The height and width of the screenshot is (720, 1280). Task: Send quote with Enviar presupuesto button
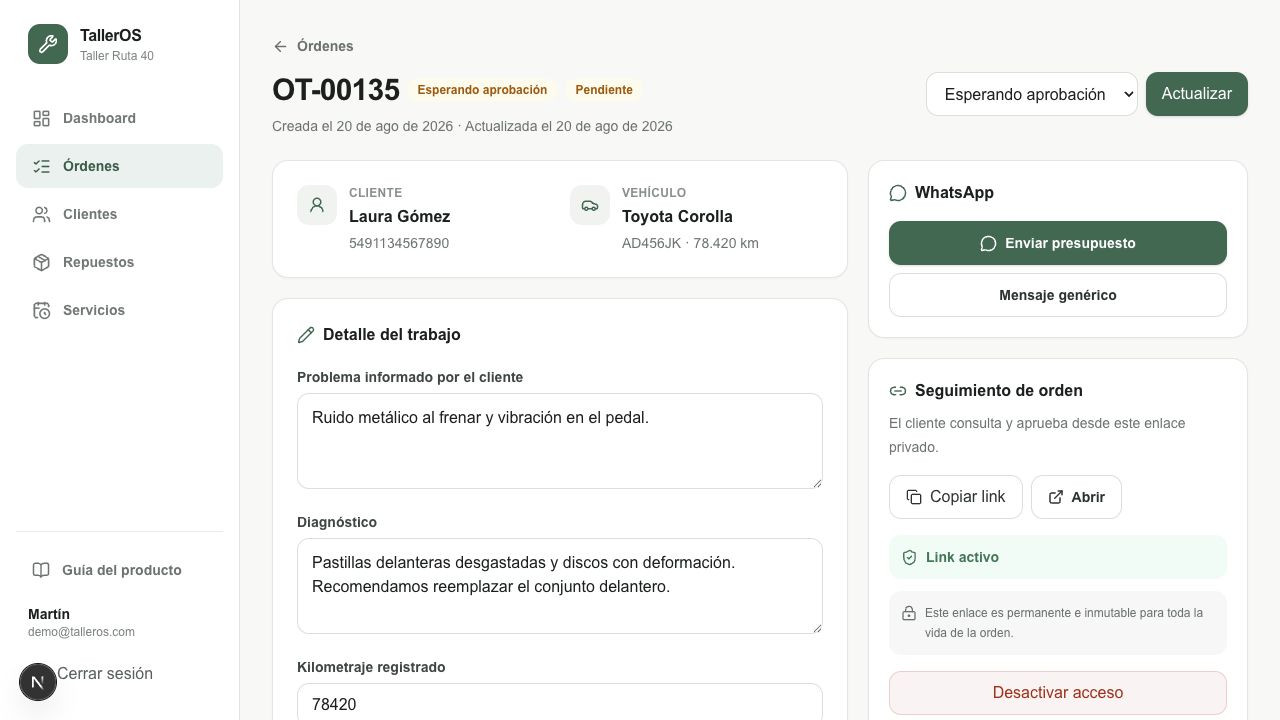pyautogui.click(x=1058, y=243)
